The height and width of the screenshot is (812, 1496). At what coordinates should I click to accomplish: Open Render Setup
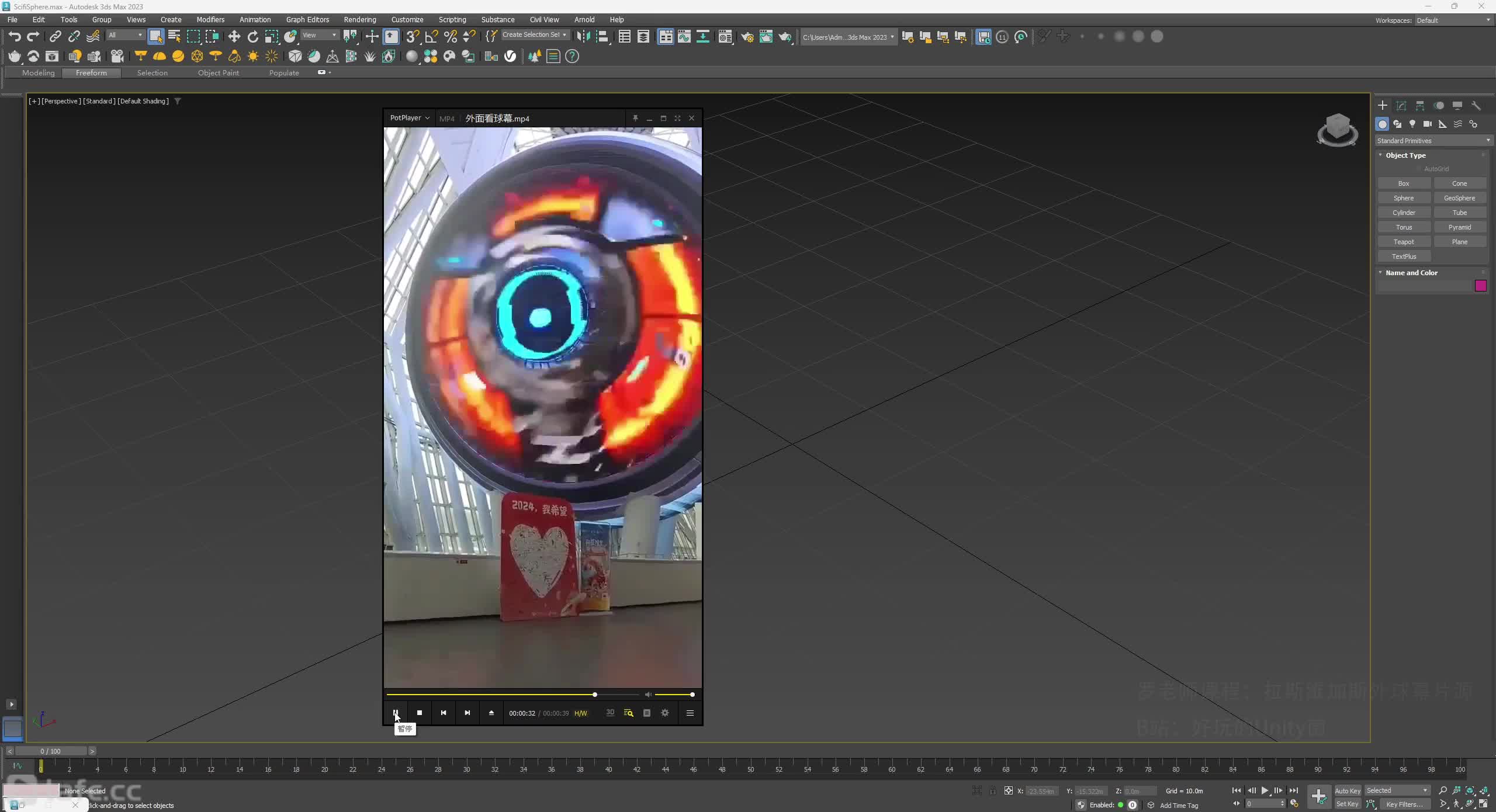(x=747, y=37)
